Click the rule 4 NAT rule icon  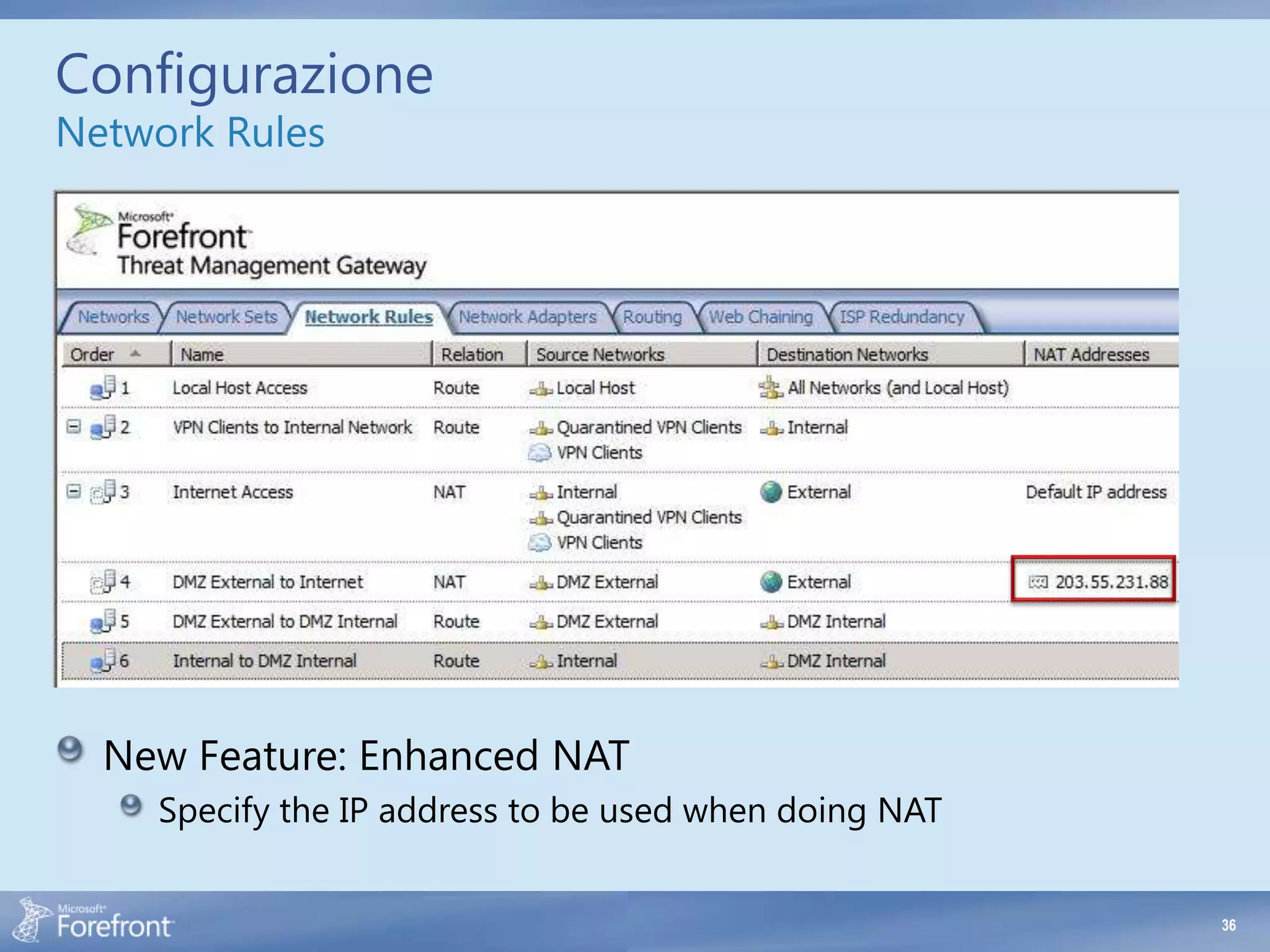pyautogui.click(x=103, y=581)
